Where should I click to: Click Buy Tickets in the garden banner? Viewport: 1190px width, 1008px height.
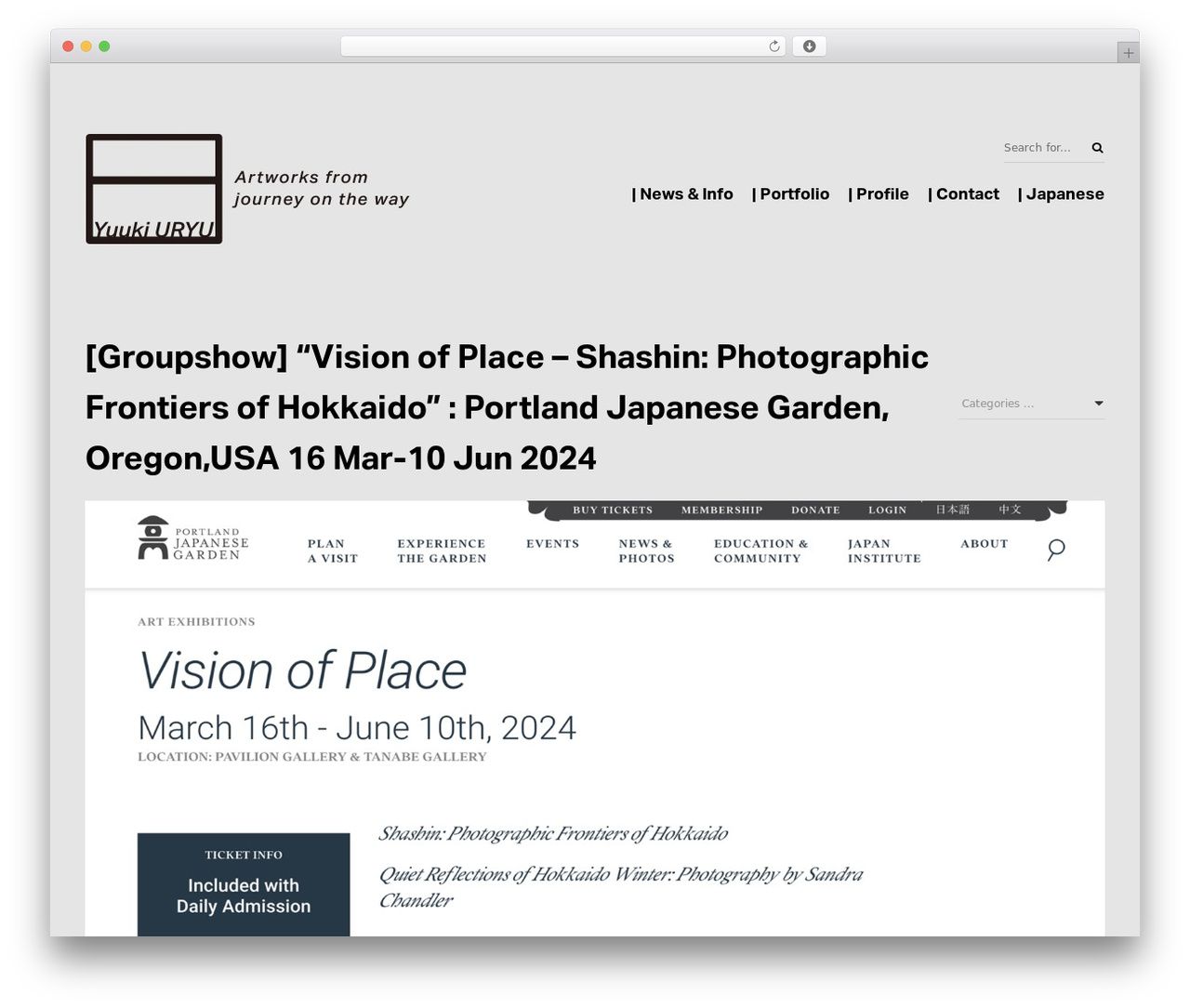tap(613, 511)
